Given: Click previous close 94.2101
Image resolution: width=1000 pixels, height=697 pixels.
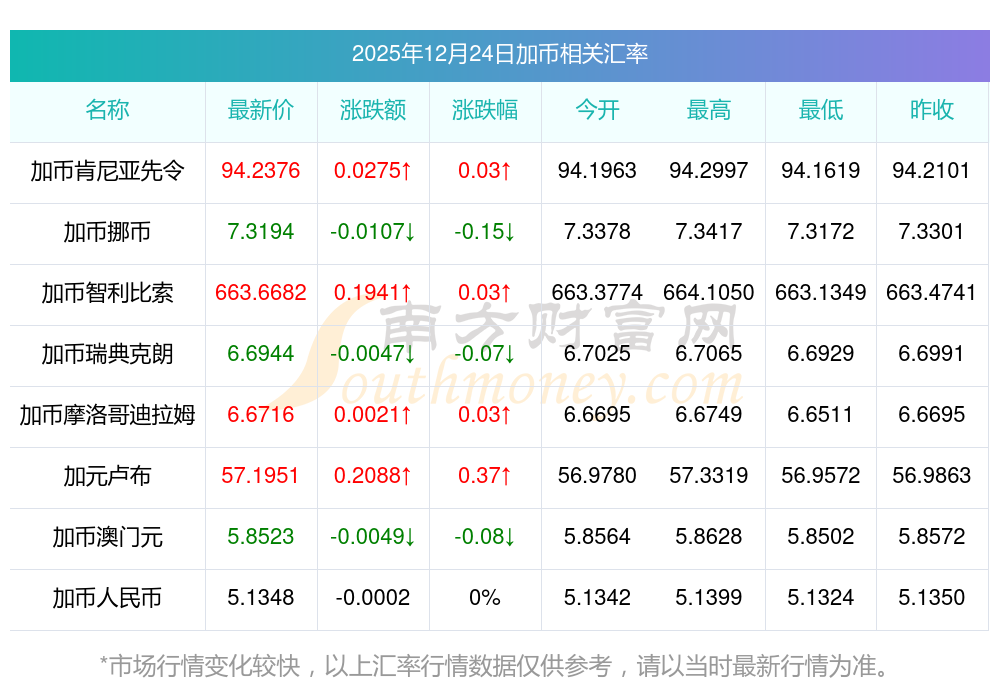Looking at the screenshot, I should [932, 170].
